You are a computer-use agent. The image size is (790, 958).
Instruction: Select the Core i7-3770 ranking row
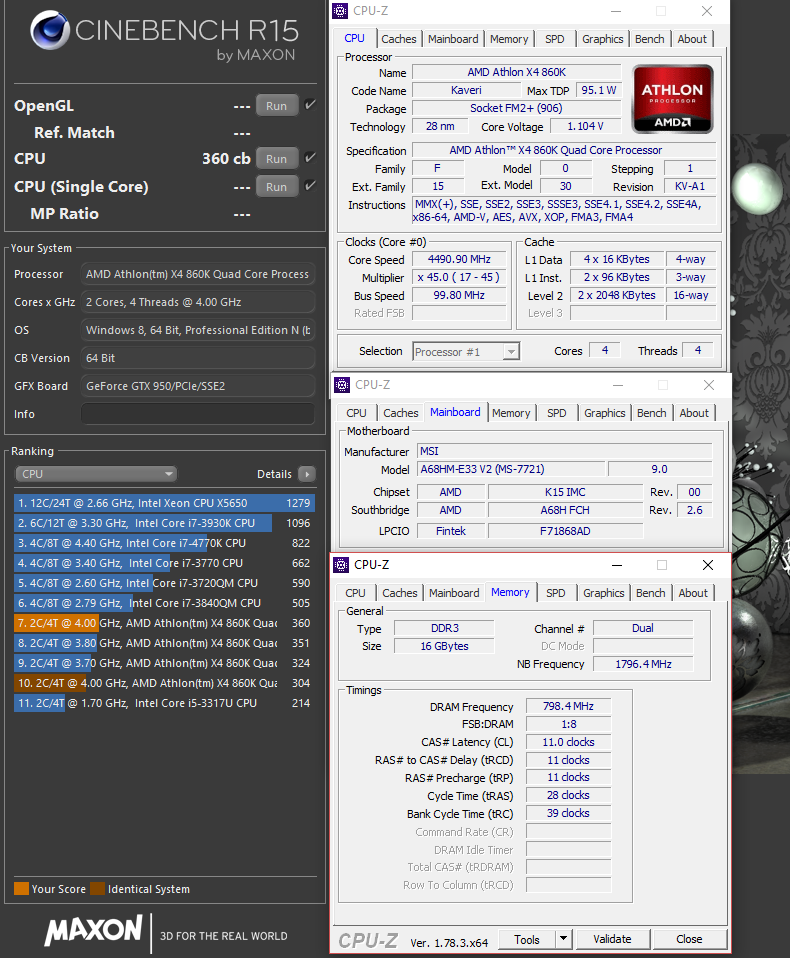164,563
